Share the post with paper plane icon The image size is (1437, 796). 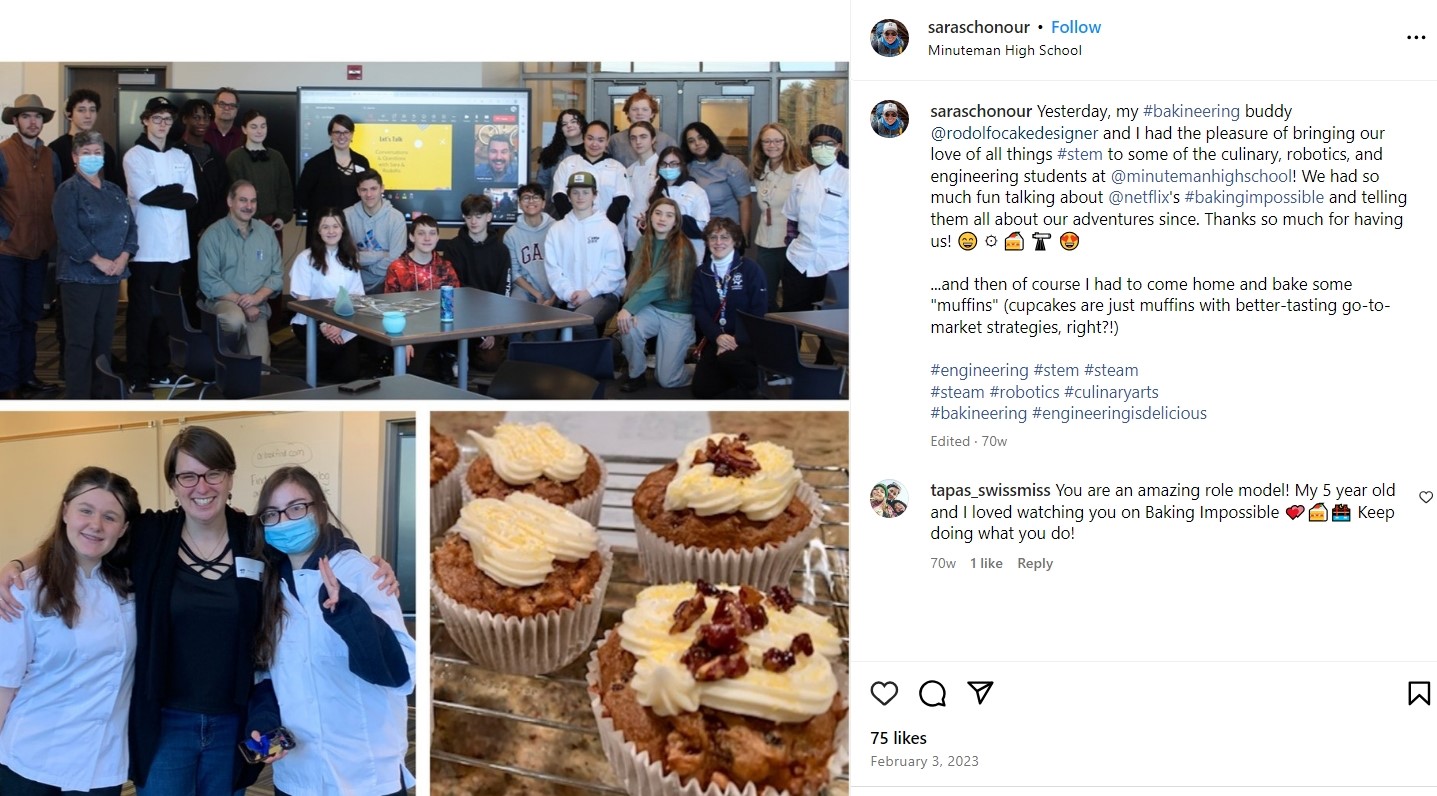click(x=980, y=693)
